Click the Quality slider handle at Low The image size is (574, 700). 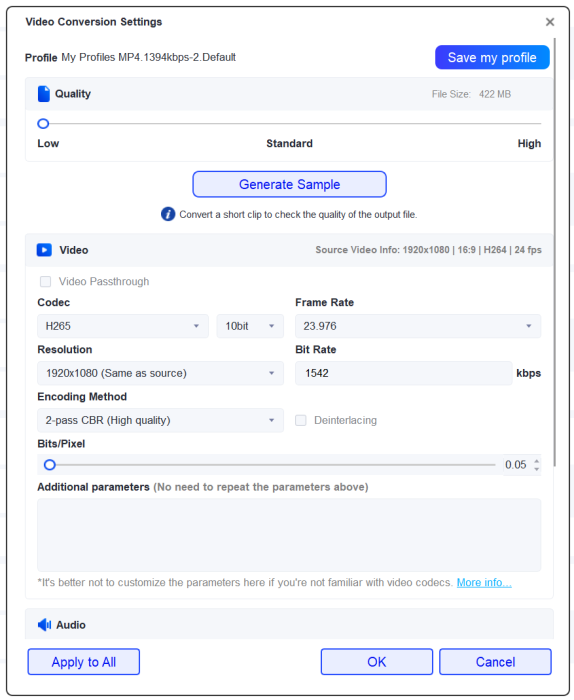coord(43,124)
